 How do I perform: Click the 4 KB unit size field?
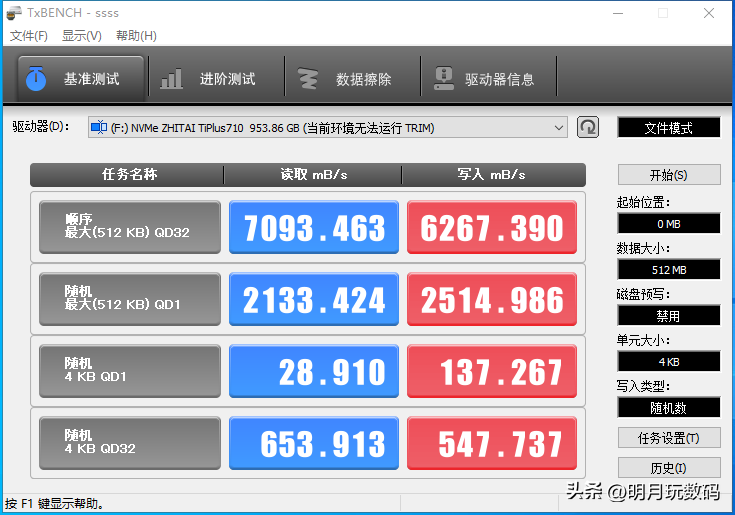coord(669,361)
